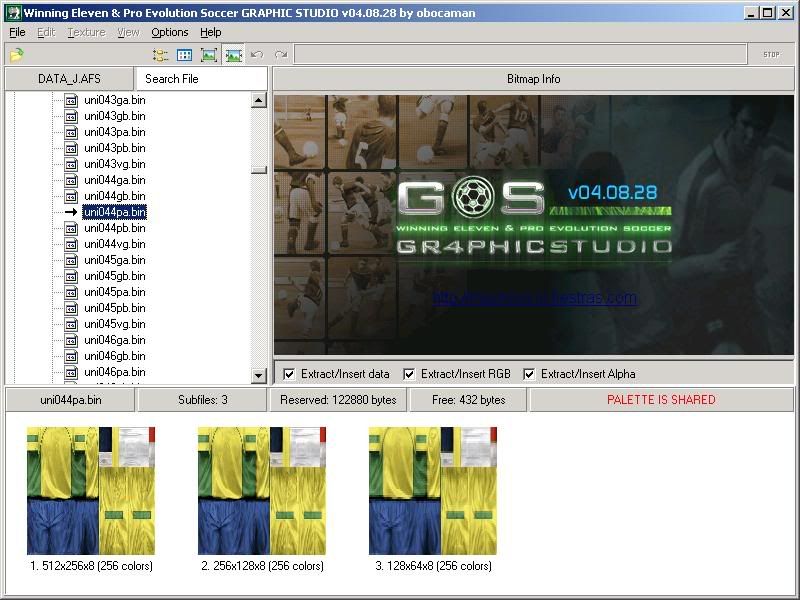Open the website link on the splash image
This screenshot has width=800, height=600.
click(x=535, y=297)
